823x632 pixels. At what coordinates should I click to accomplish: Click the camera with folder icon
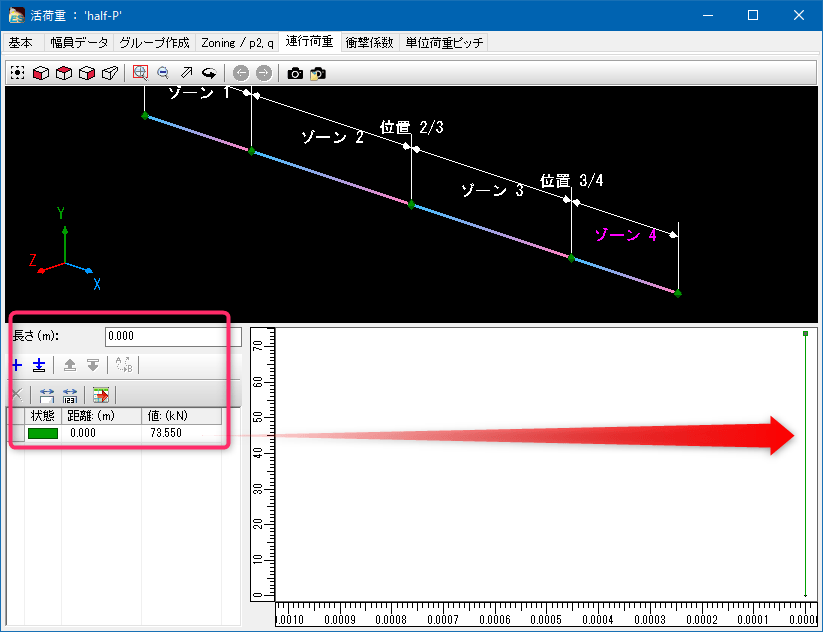tap(318, 73)
